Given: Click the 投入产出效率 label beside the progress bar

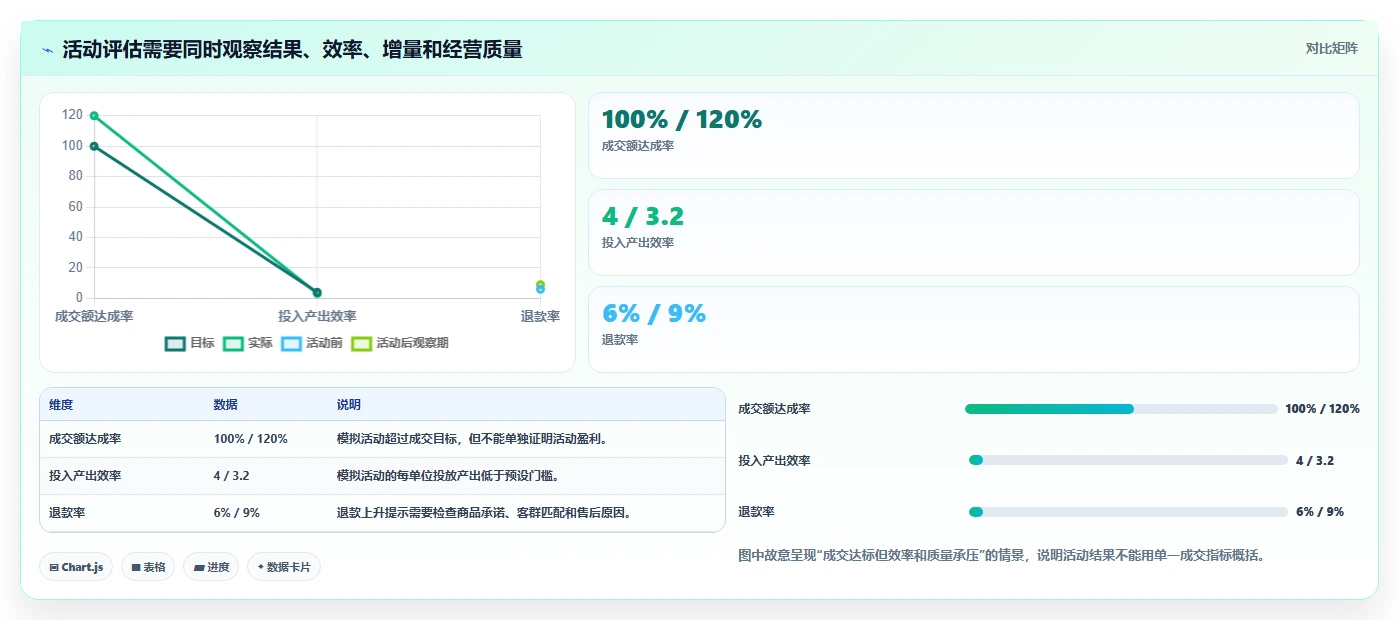Looking at the screenshot, I should tap(775, 460).
